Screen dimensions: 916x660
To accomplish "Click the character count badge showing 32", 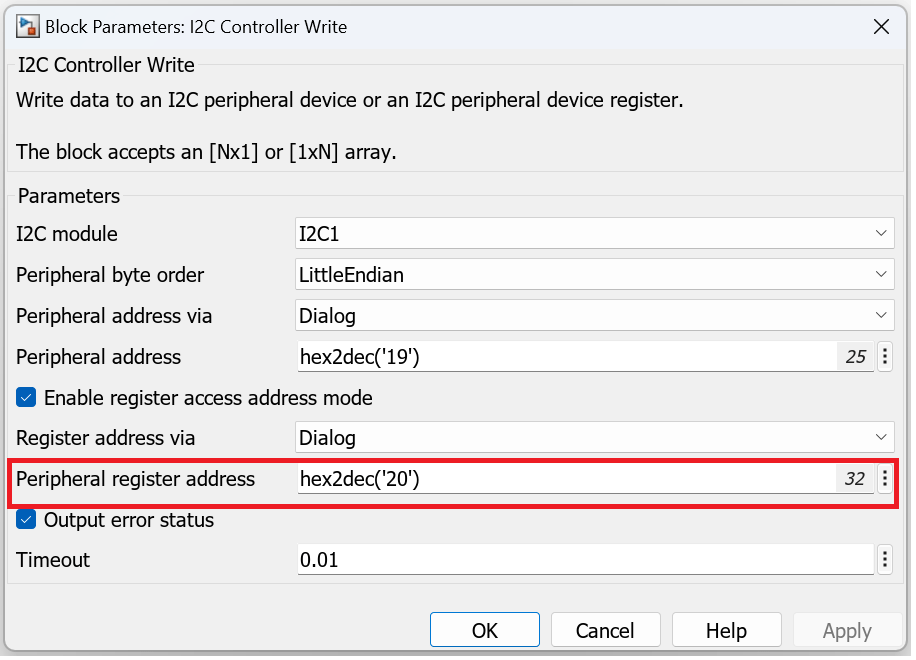I will pos(855,478).
